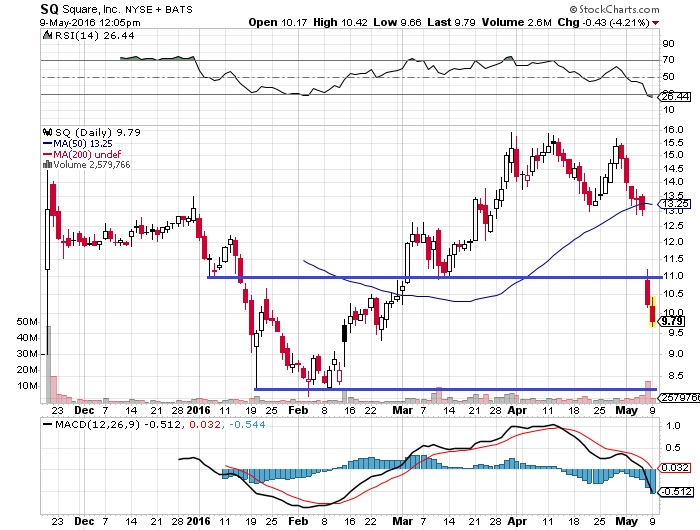Click the blue MA(50) legend line swatch
The width and height of the screenshot is (700, 530).
coord(47,144)
